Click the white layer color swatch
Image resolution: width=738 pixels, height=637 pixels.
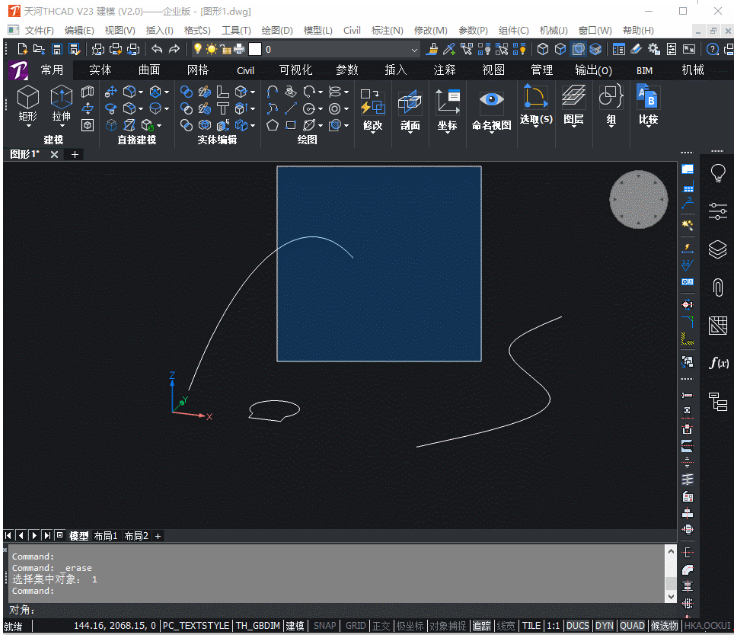(255, 49)
